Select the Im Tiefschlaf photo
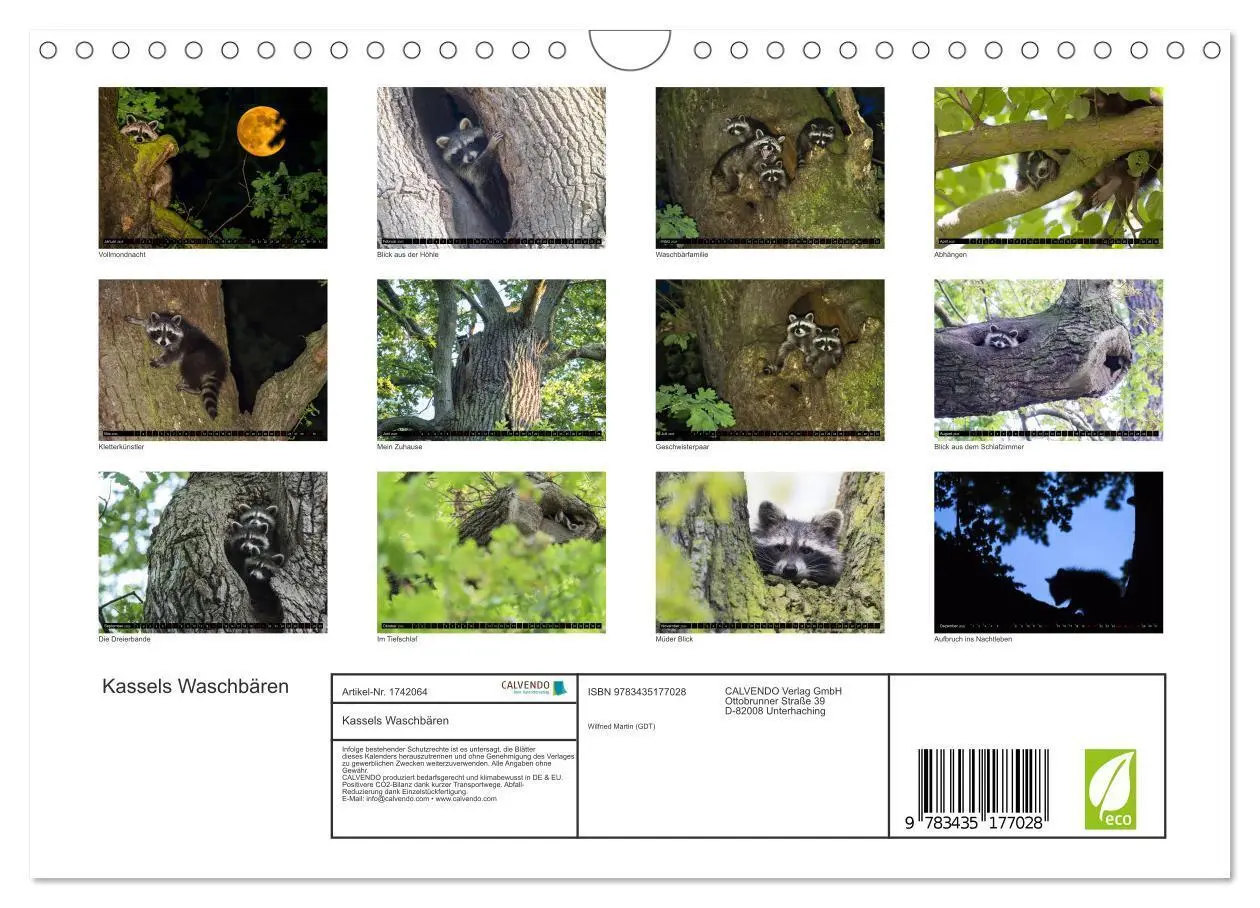 [x=491, y=552]
